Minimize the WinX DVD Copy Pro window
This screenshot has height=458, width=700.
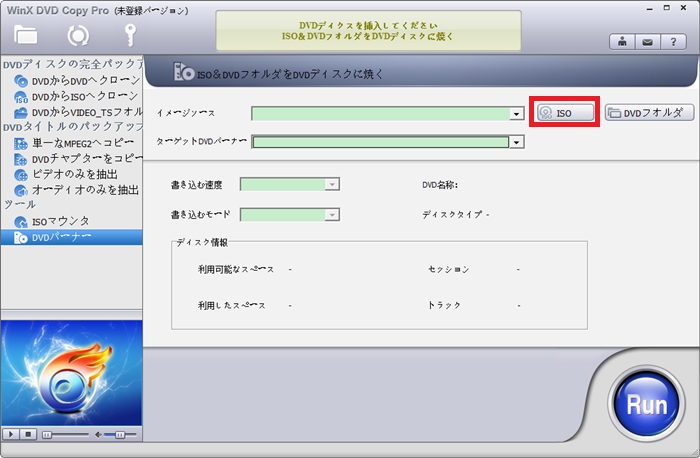coord(650,8)
